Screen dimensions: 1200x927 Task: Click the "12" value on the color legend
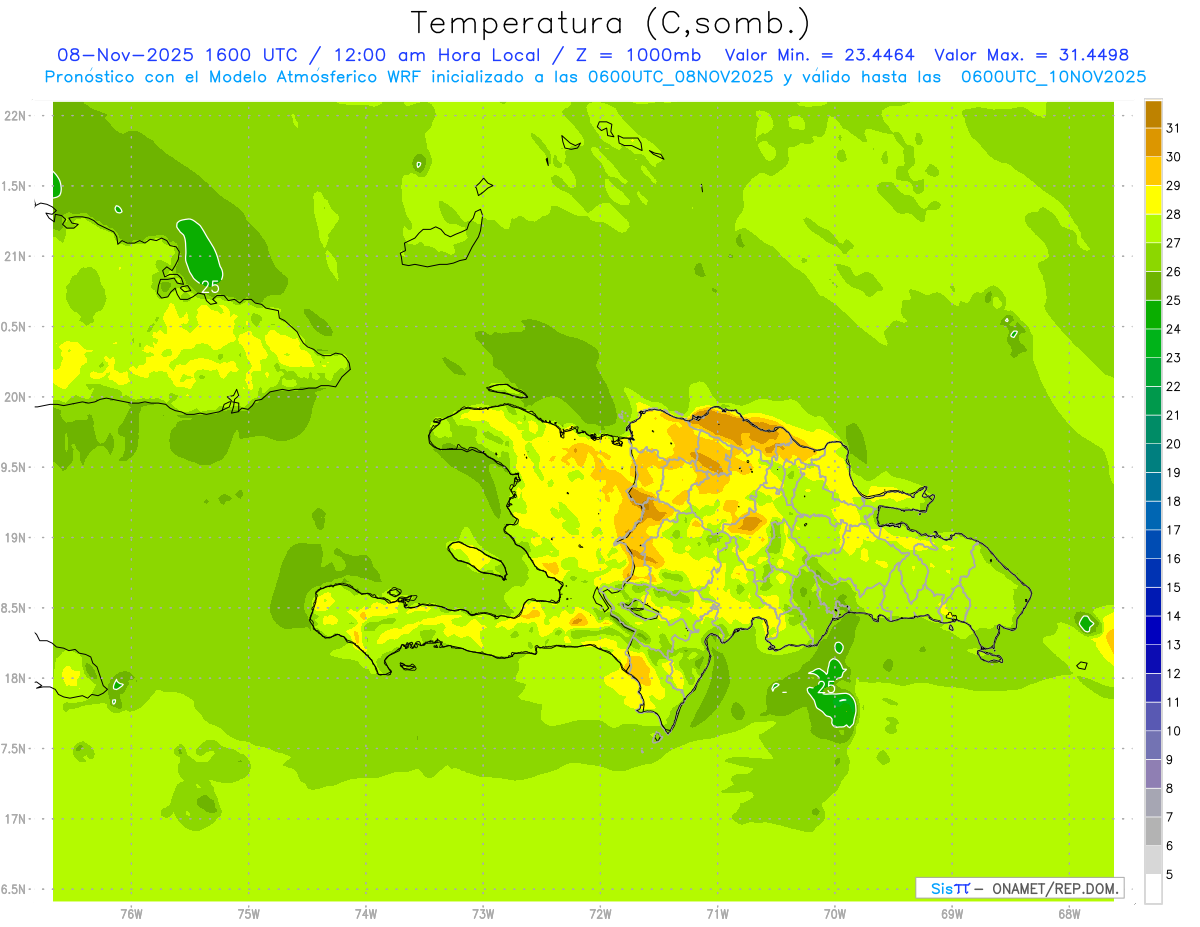[1173, 673]
